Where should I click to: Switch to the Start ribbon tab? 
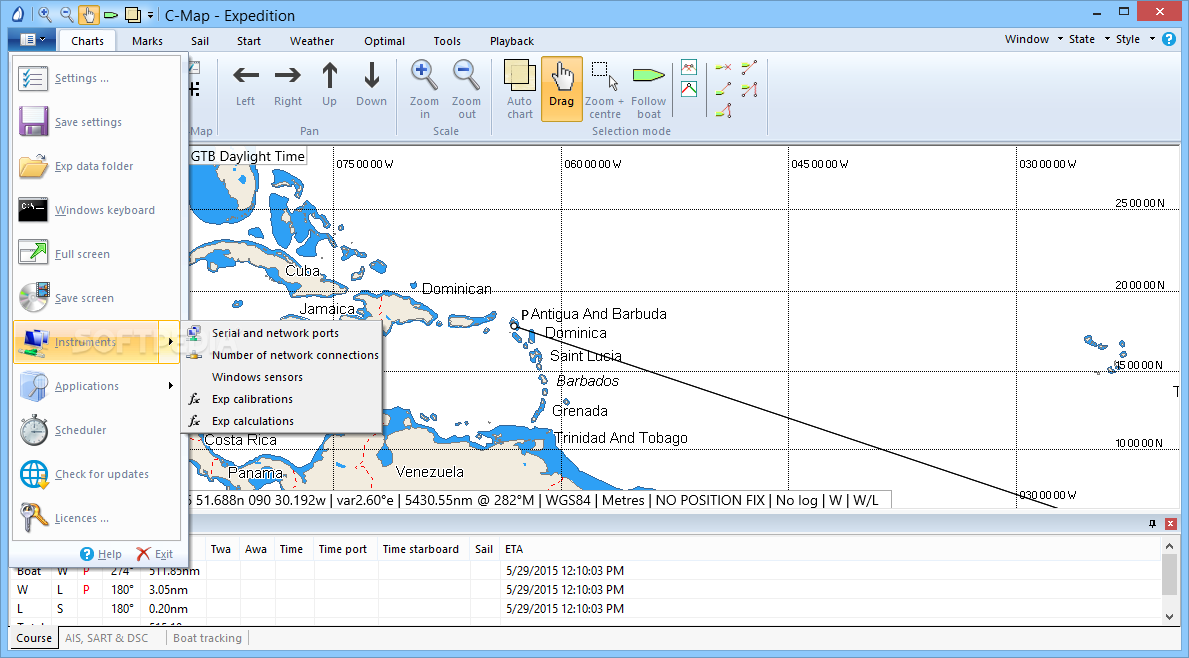[249, 41]
